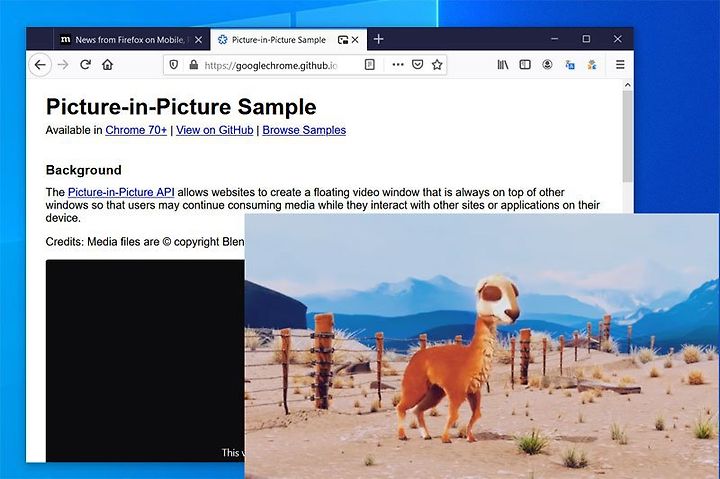
Task: Click the blue translate extension icon
Action: (570, 65)
